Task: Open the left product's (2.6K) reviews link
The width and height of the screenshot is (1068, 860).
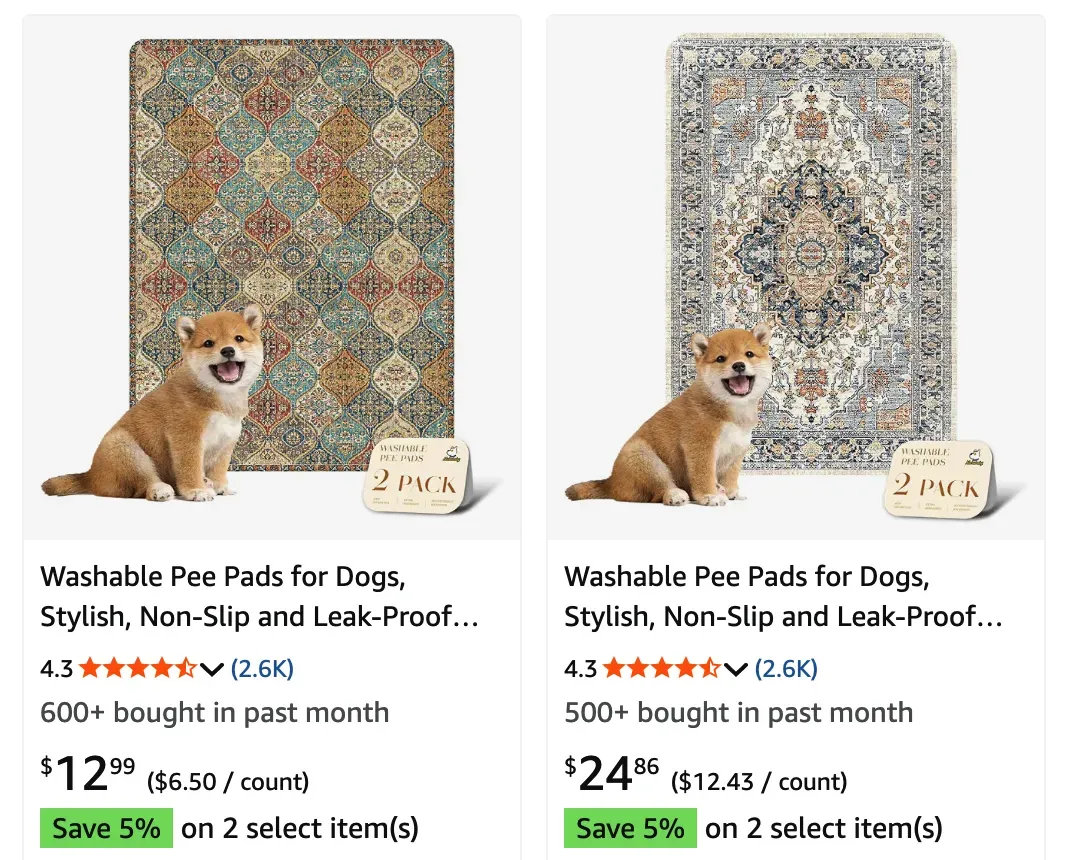Action: point(262,669)
